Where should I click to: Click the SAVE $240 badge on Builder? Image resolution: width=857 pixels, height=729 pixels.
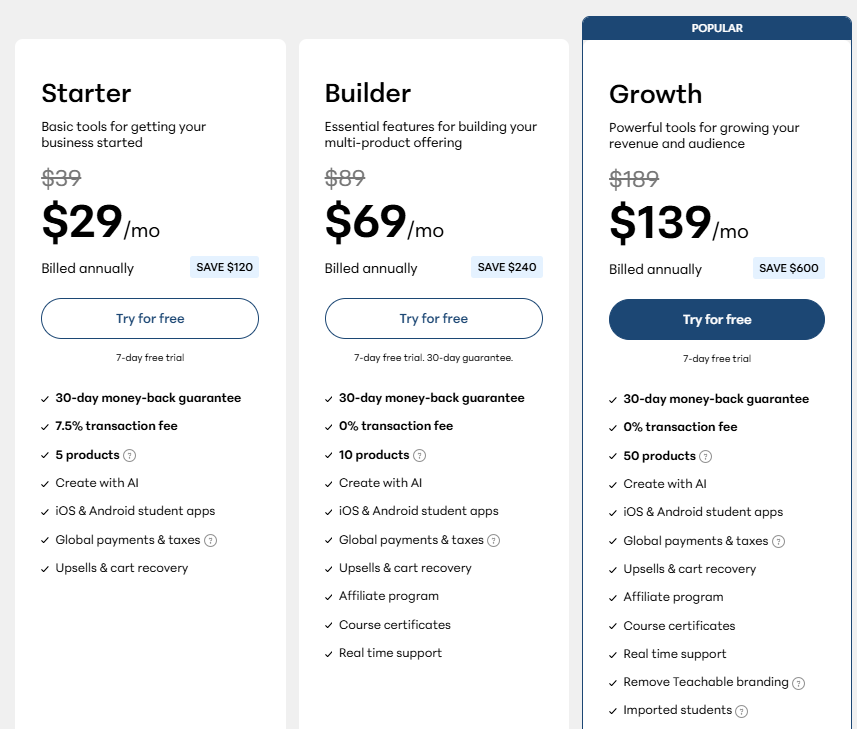[x=509, y=267]
